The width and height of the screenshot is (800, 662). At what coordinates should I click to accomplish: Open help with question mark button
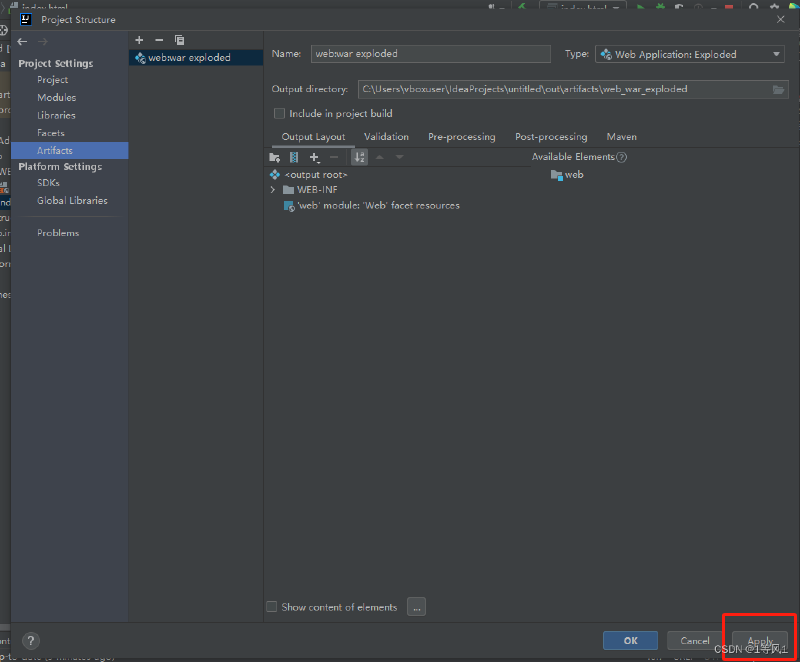pyautogui.click(x=31, y=641)
